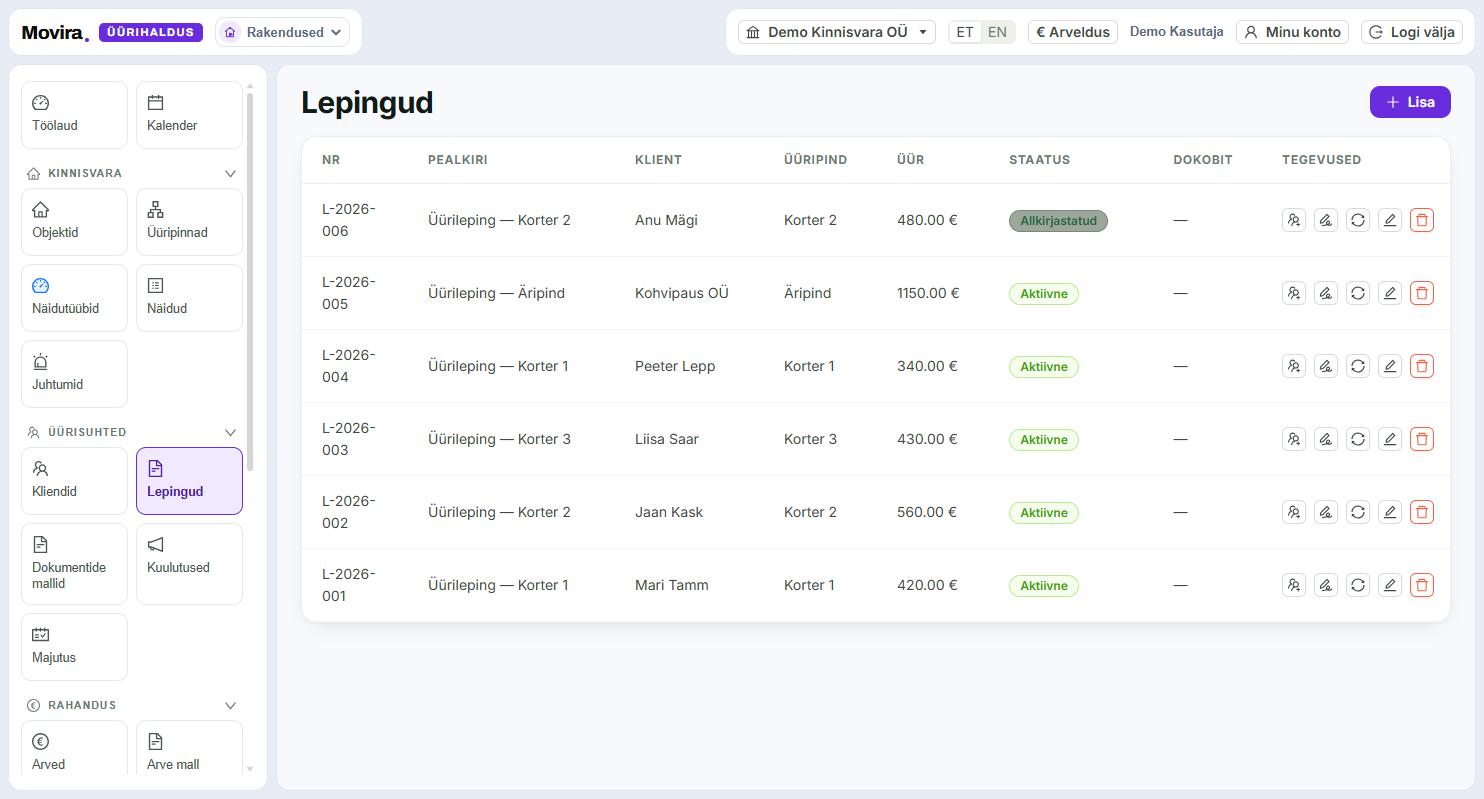
Task: Renew contract L-2026-003
Action: click(x=1358, y=439)
